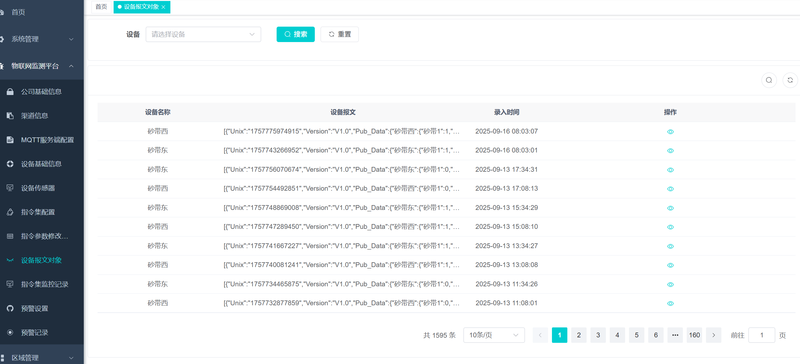Open the 请选择设备 device dropdown

point(203,34)
